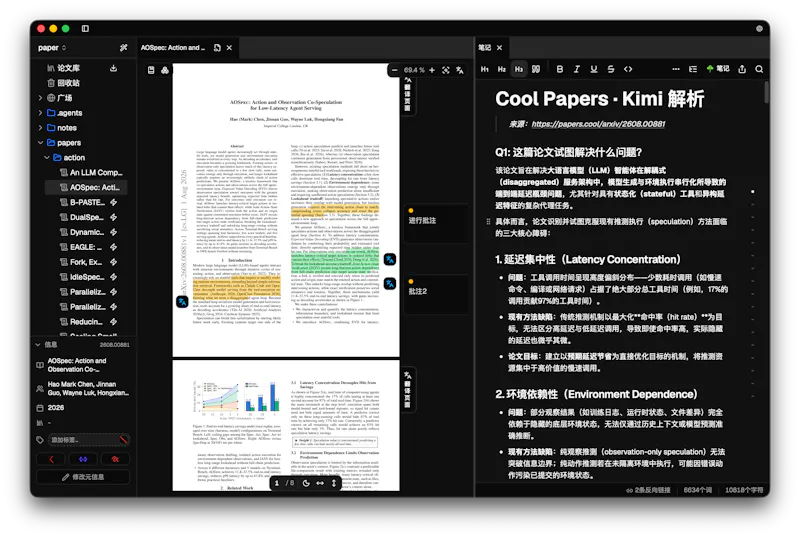The height and width of the screenshot is (537, 800).
Task: Click 翻译页面 translate page tab on first page
Action: 408,94
